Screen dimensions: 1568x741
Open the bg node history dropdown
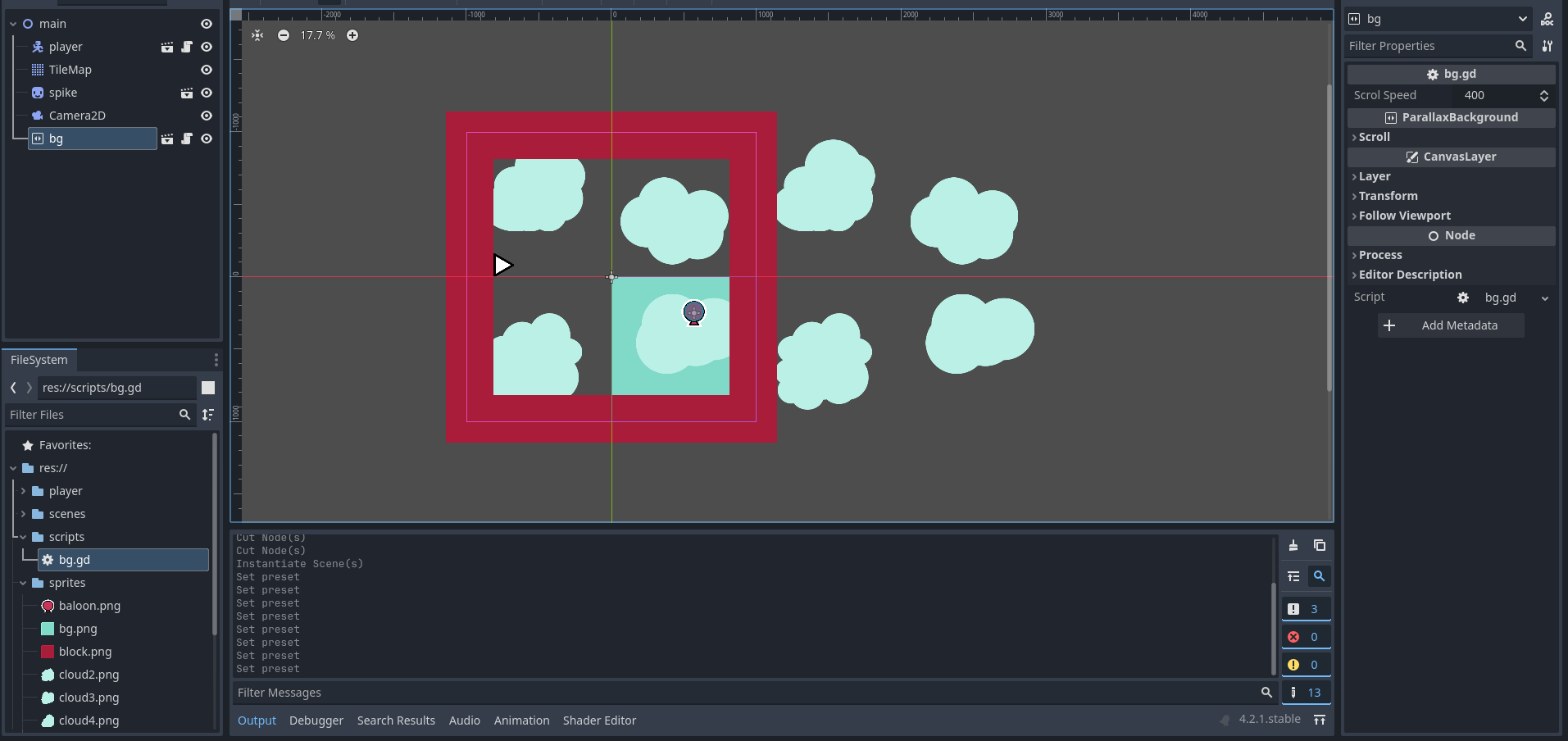point(1523,19)
